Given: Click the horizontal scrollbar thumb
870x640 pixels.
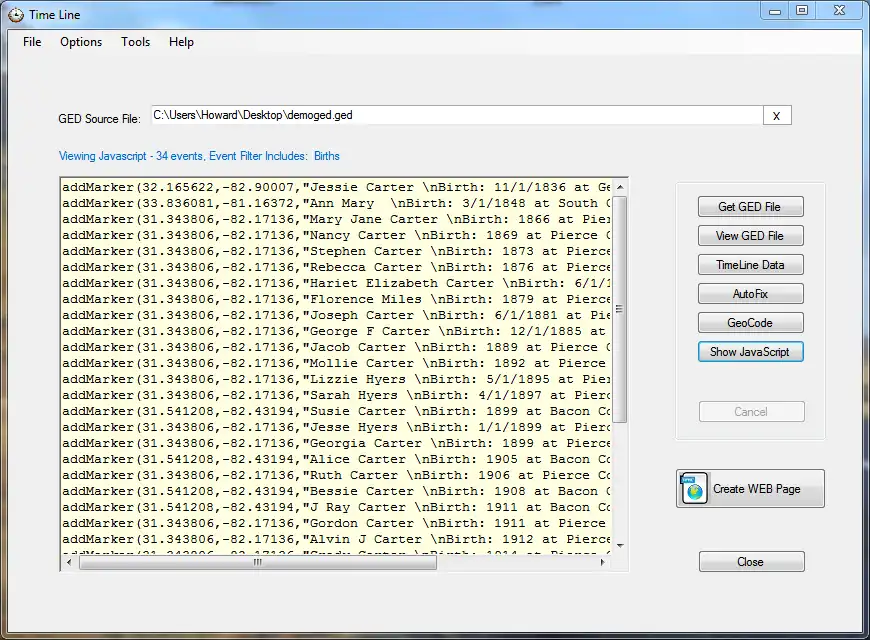Looking at the screenshot, I should (x=258, y=562).
